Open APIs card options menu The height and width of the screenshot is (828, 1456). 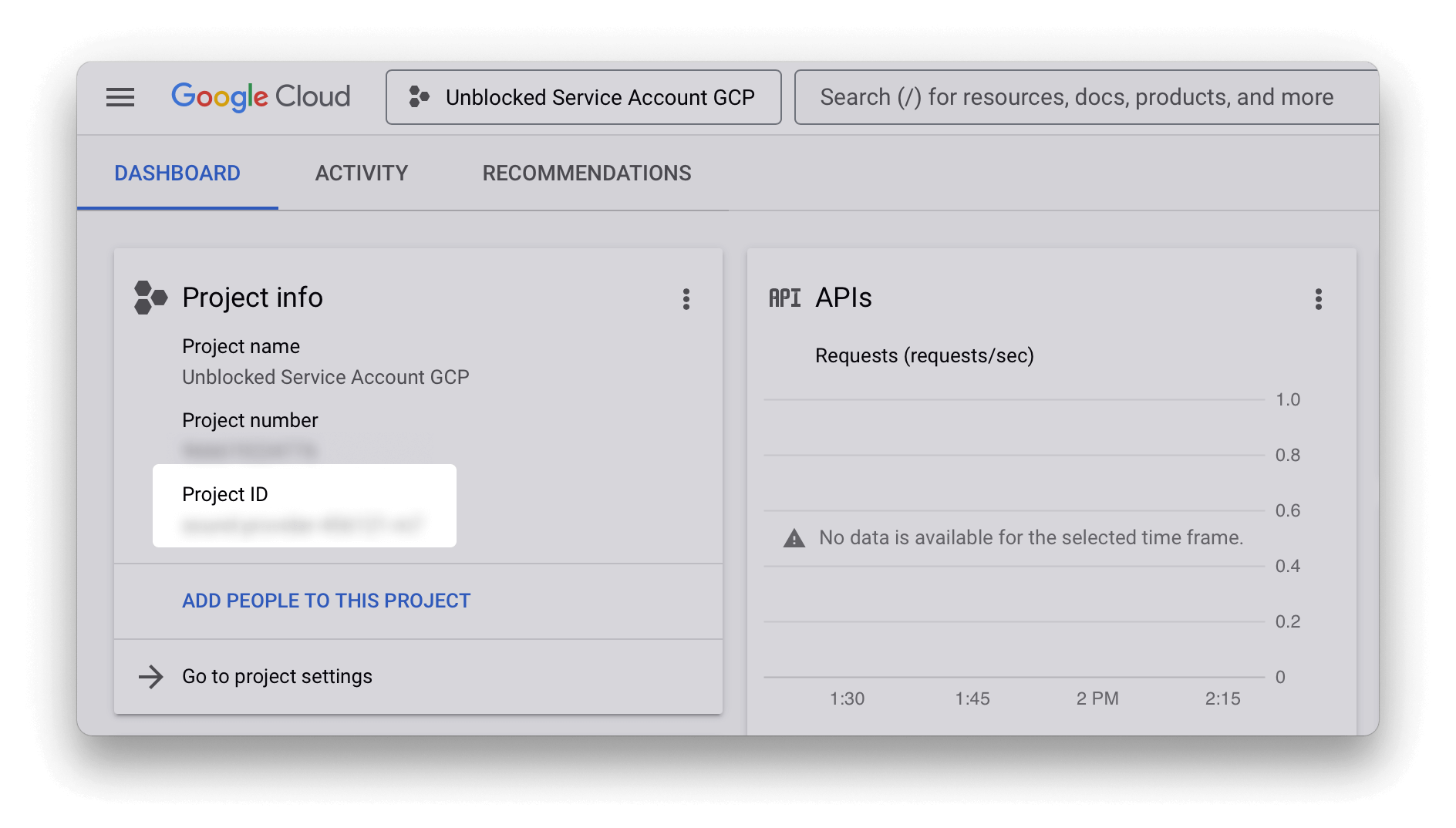(x=1319, y=299)
